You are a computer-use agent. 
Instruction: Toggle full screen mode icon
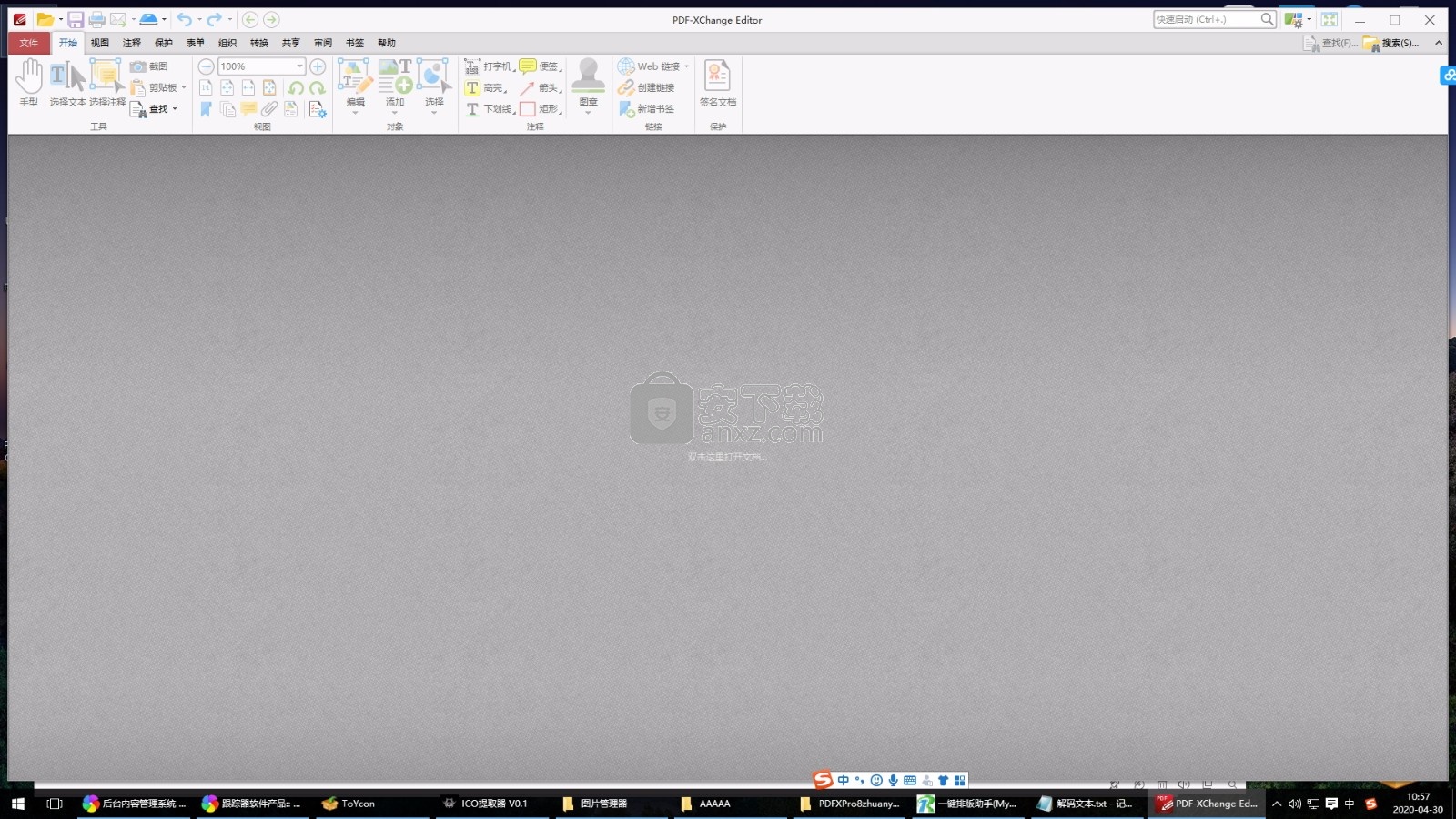point(1330,19)
